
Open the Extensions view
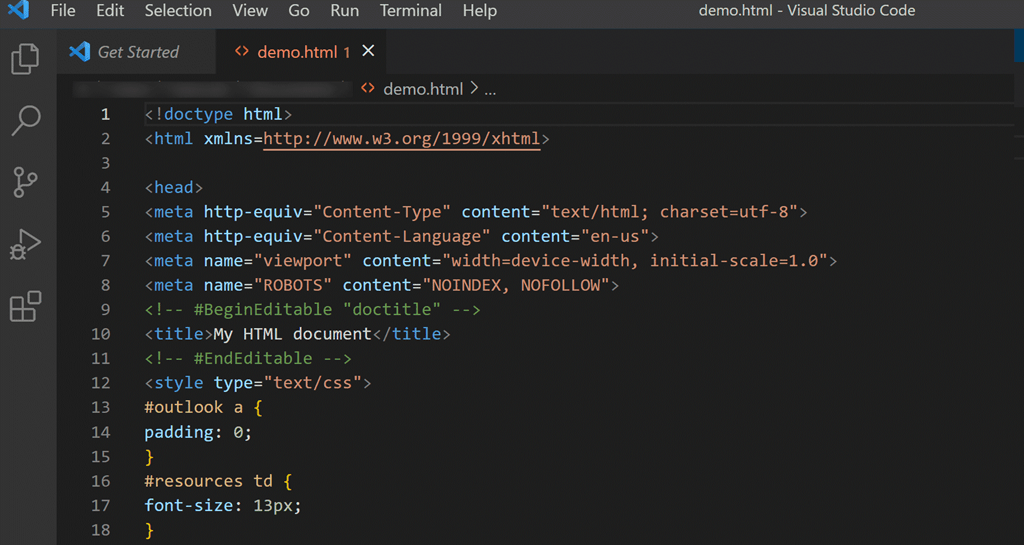click(x=25, y=306)
